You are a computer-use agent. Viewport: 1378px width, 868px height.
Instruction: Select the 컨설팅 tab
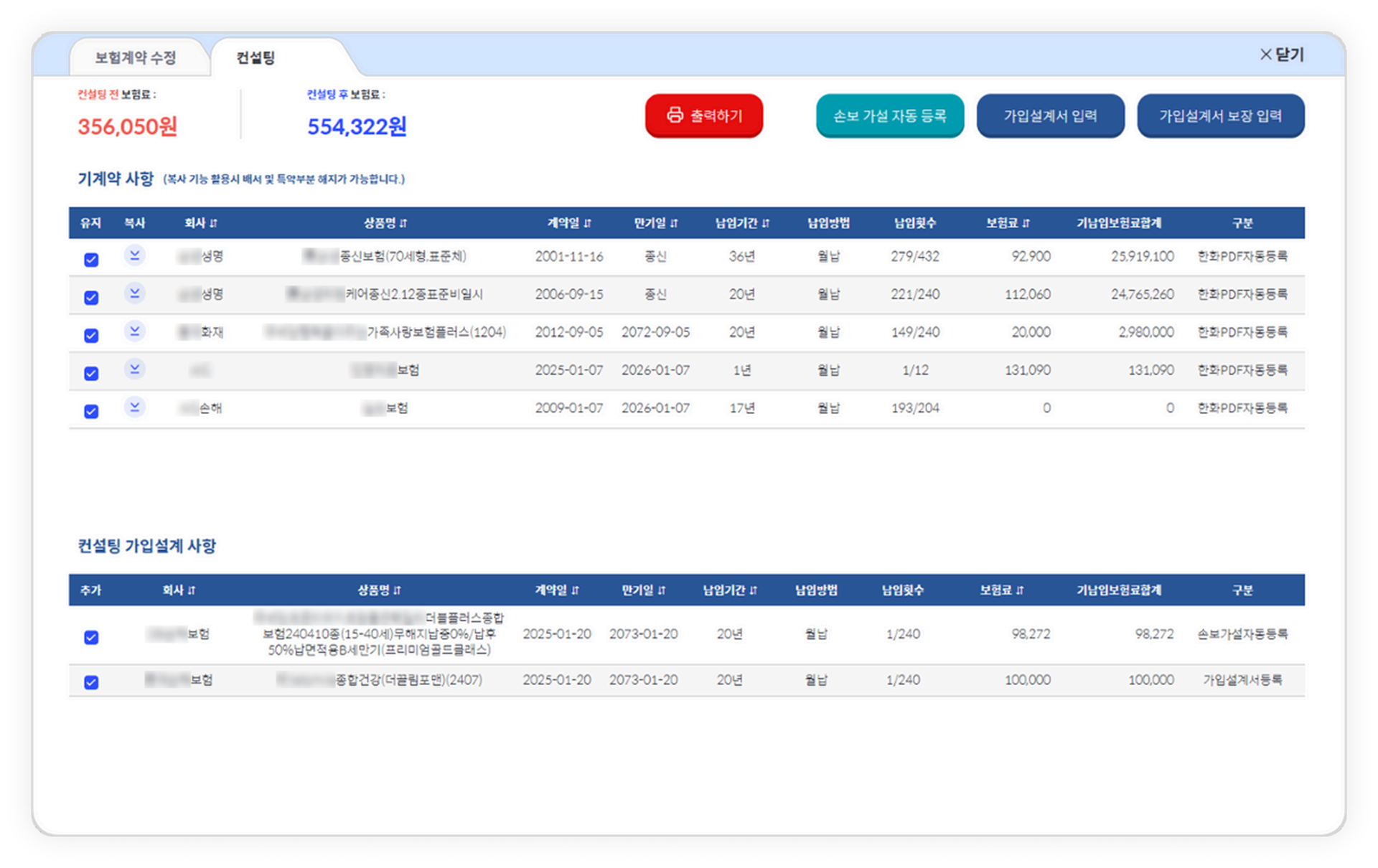(256, 57)
